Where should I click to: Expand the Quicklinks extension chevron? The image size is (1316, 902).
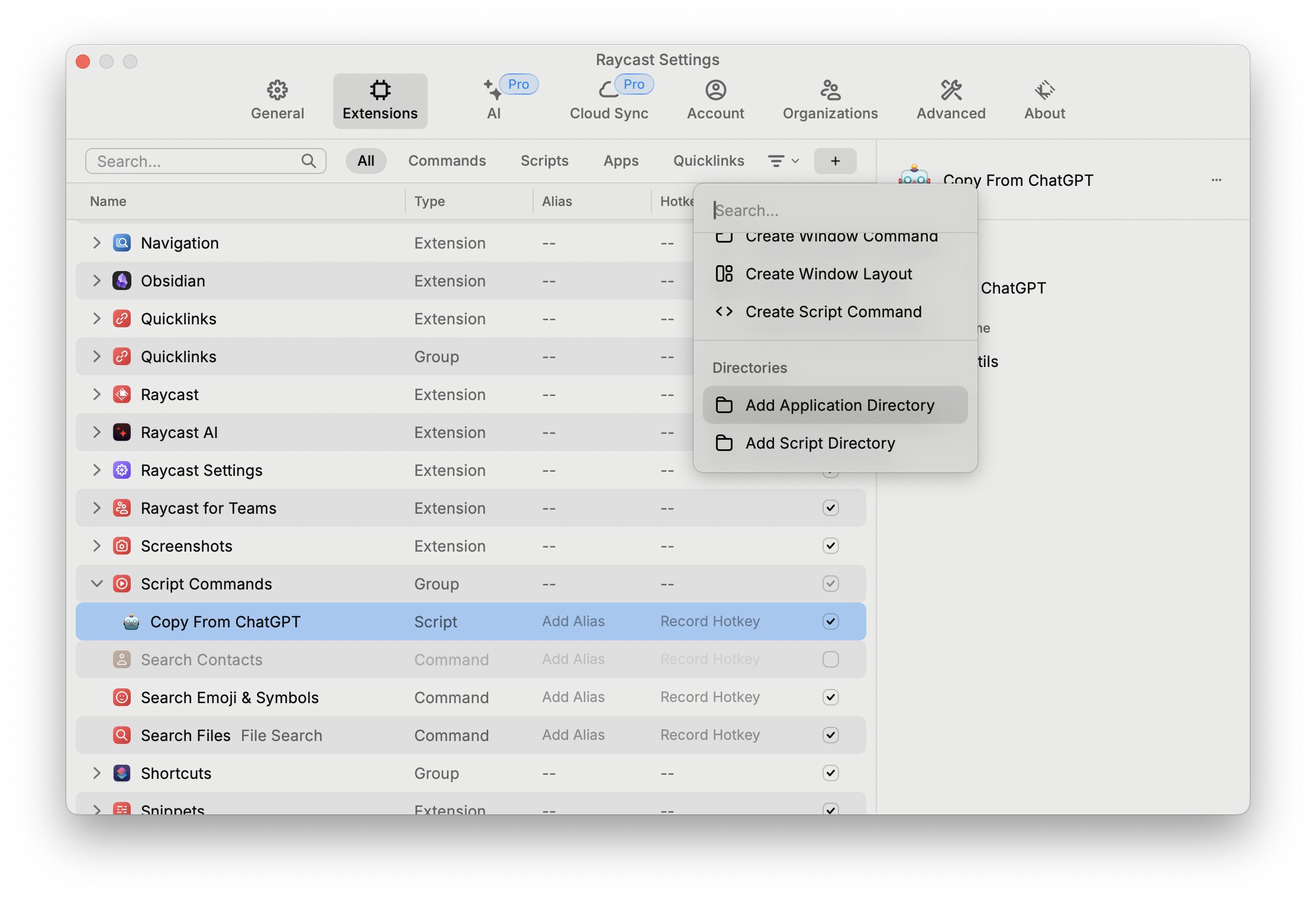click(x=97, y=319)
